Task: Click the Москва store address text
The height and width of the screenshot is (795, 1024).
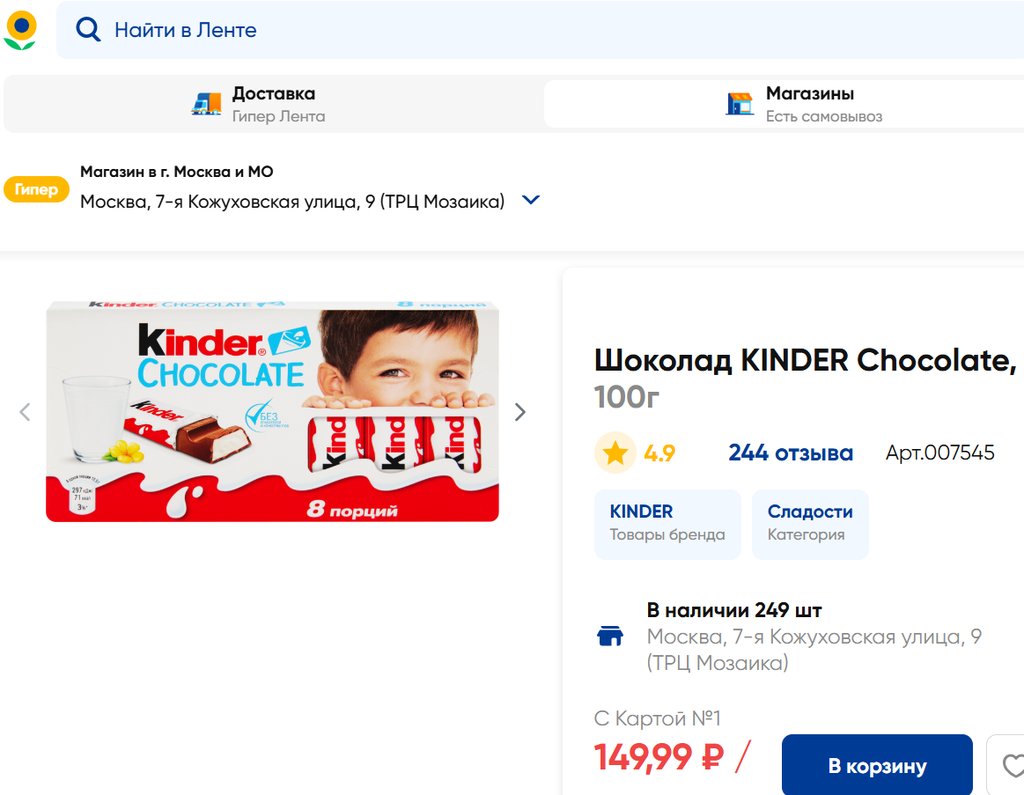Action: click(x=292, y=201)
